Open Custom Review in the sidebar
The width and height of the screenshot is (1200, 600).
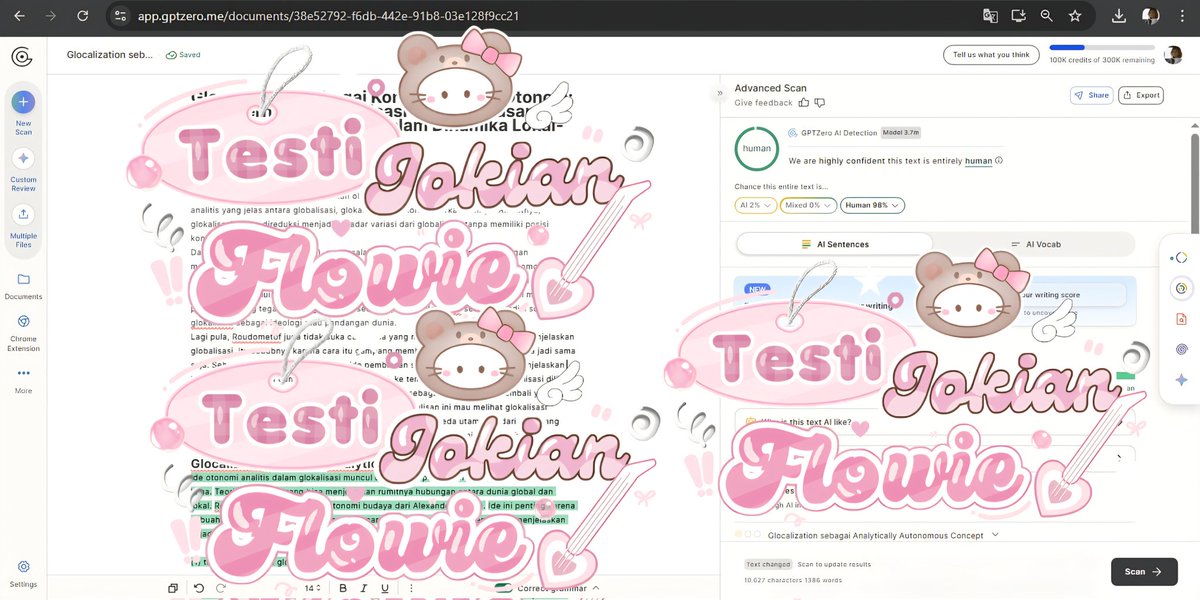[x=23, y=170]
